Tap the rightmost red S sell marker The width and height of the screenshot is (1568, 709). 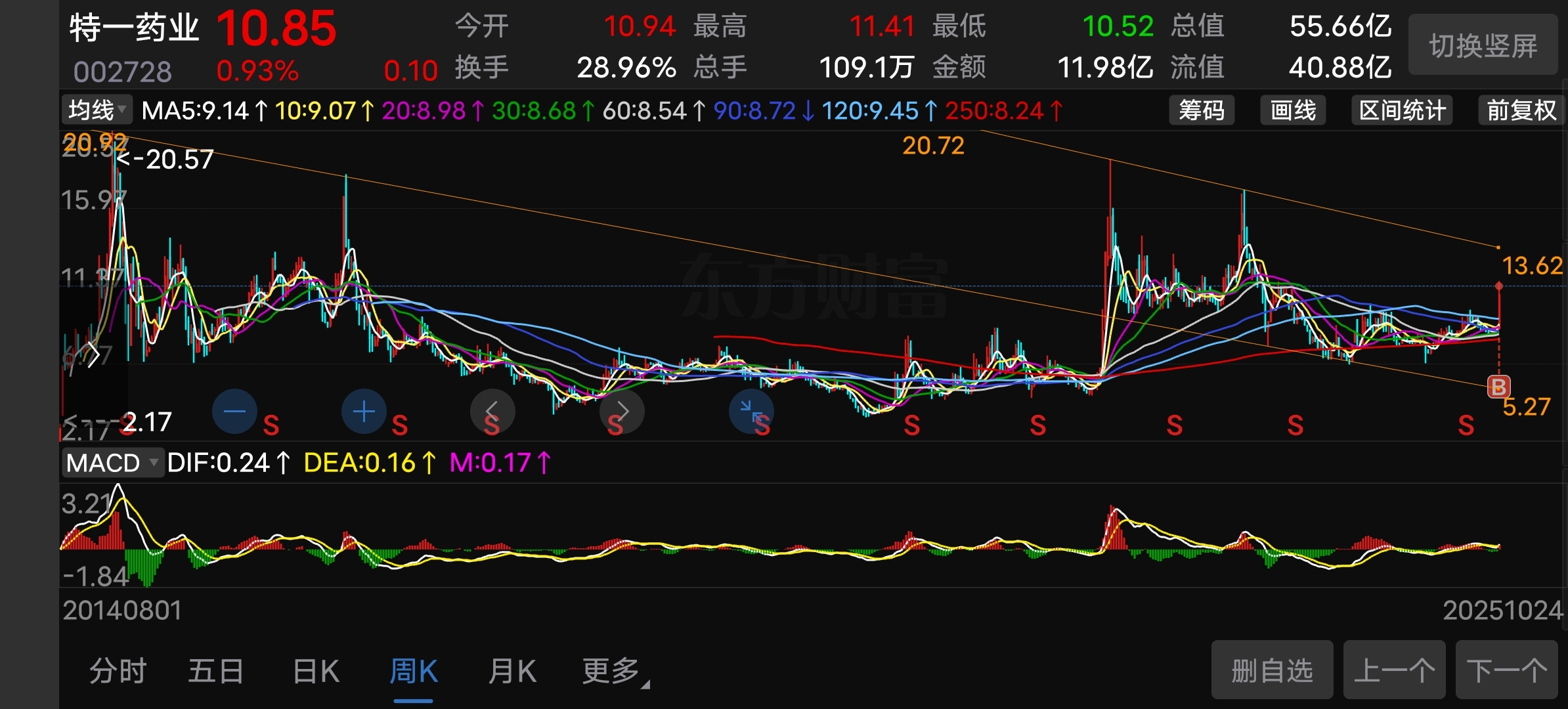click(1466, 425)
